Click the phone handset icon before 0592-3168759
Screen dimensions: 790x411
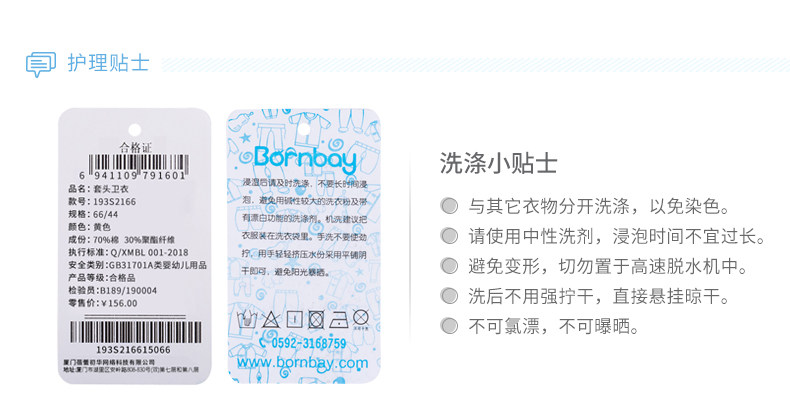(x=262, y=343)
